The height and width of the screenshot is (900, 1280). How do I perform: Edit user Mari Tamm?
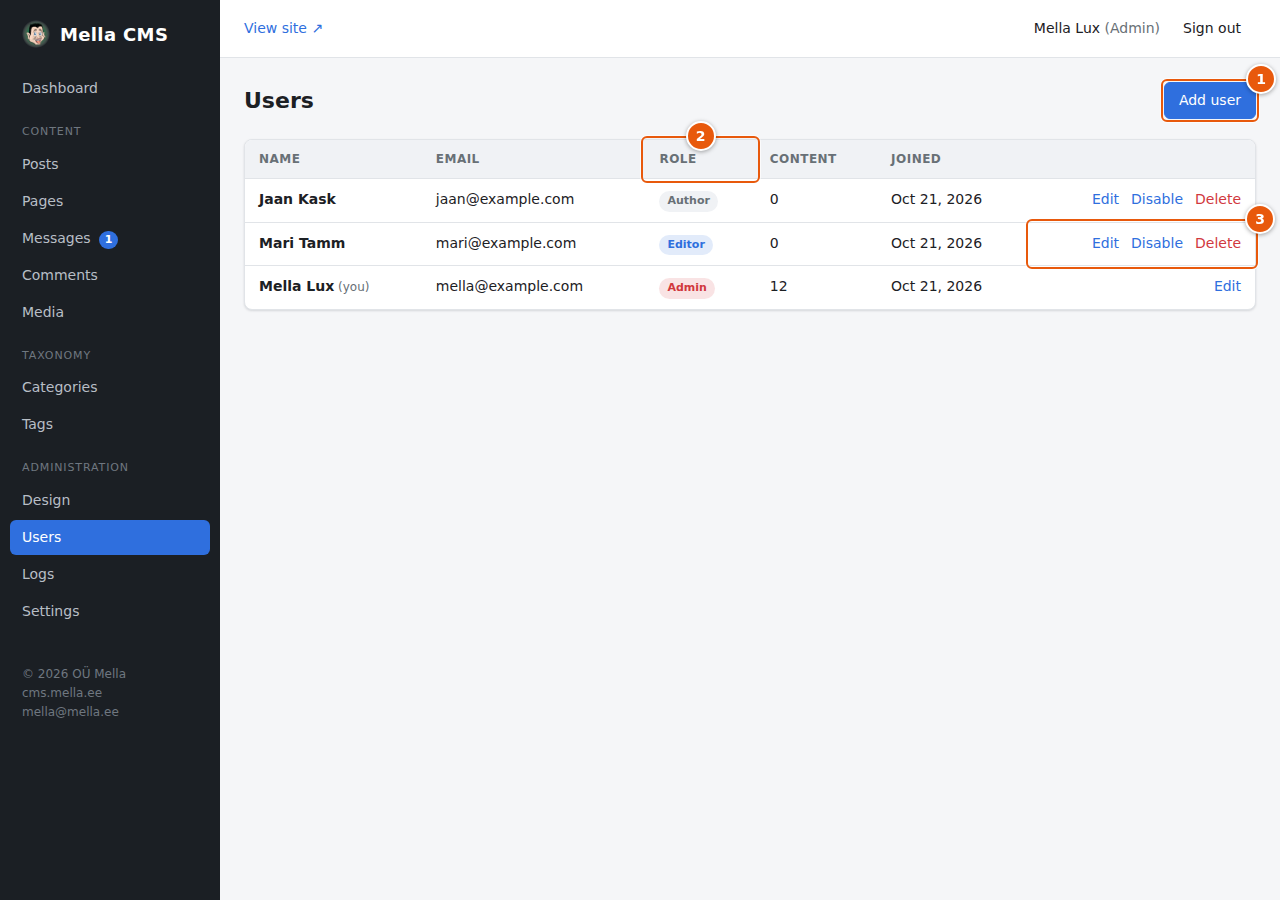pos(1105,243)
